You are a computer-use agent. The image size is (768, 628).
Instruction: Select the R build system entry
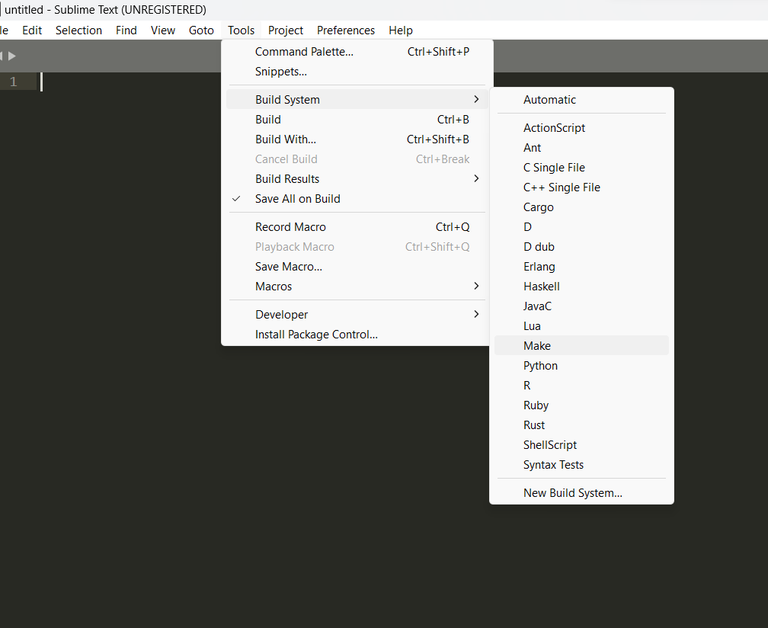[581, 386]
